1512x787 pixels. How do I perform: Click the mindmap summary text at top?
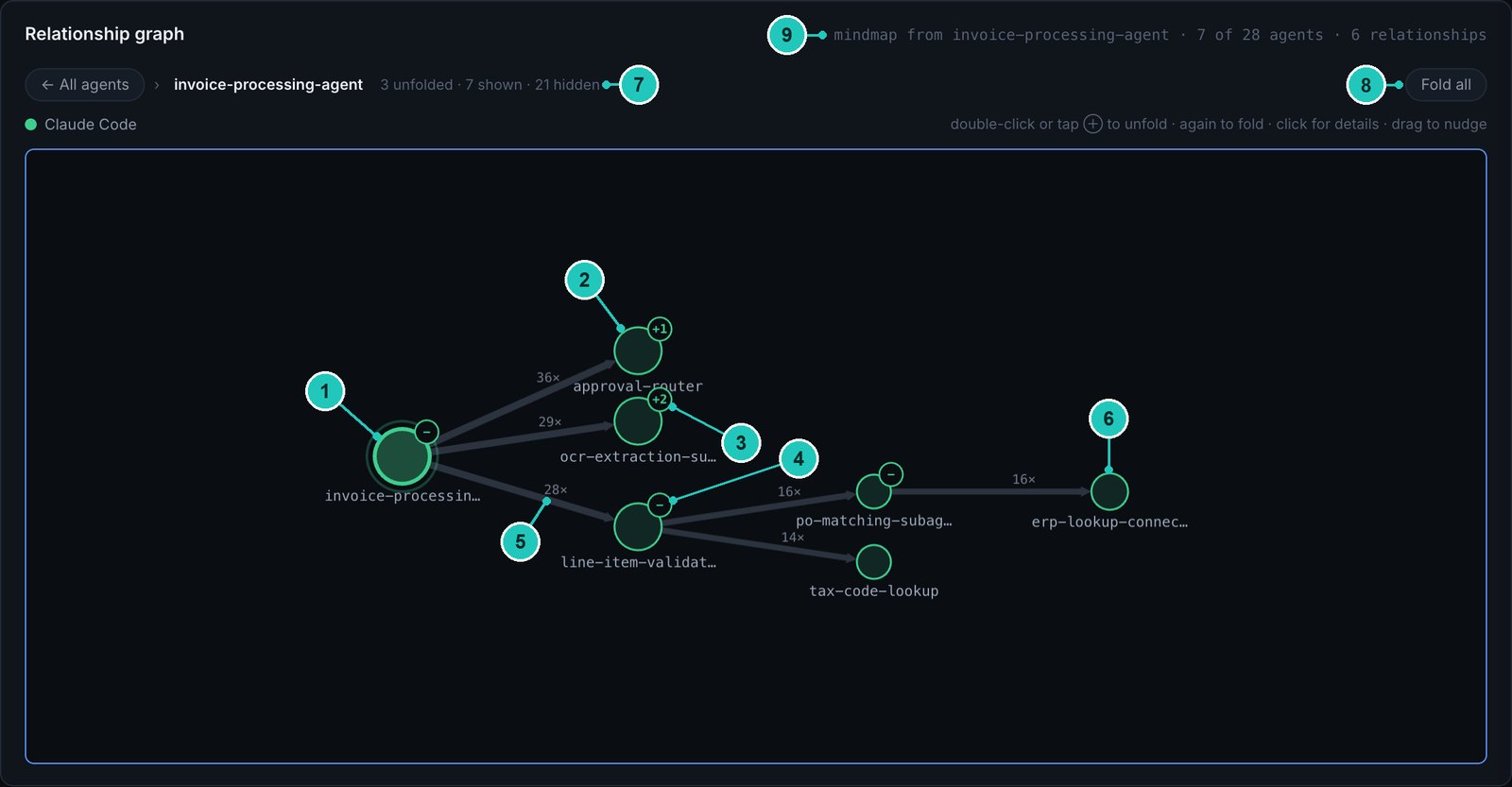tap(1160, 35)
